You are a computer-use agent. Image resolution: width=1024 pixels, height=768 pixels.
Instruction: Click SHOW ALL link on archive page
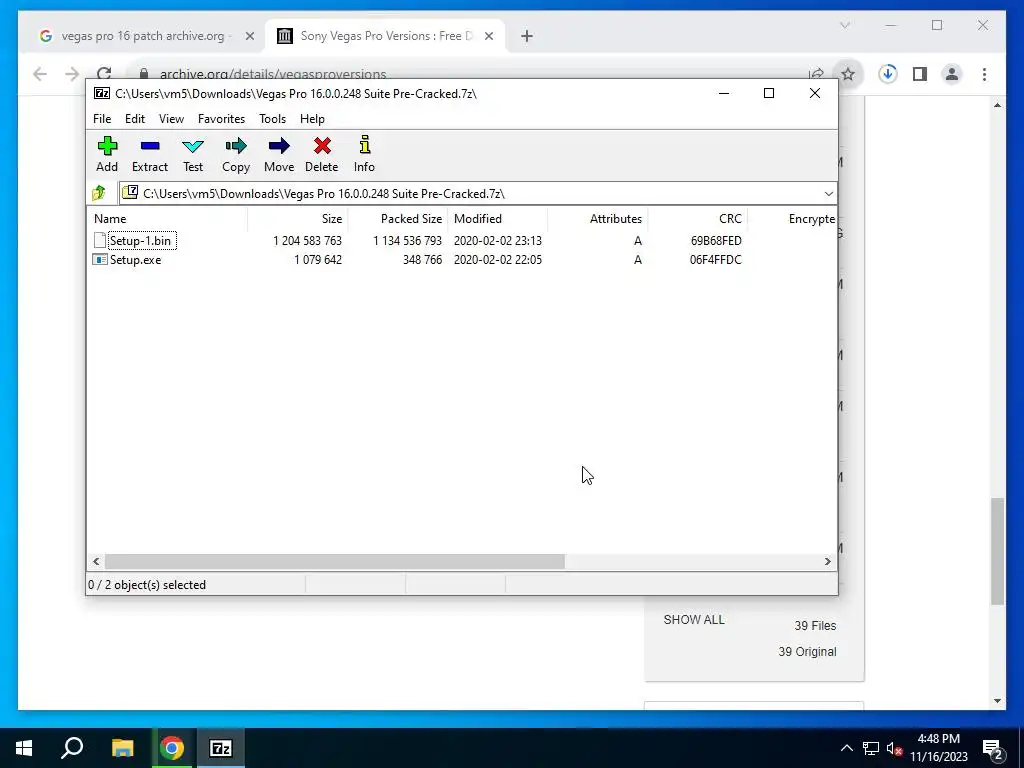(x=694, y=619)
